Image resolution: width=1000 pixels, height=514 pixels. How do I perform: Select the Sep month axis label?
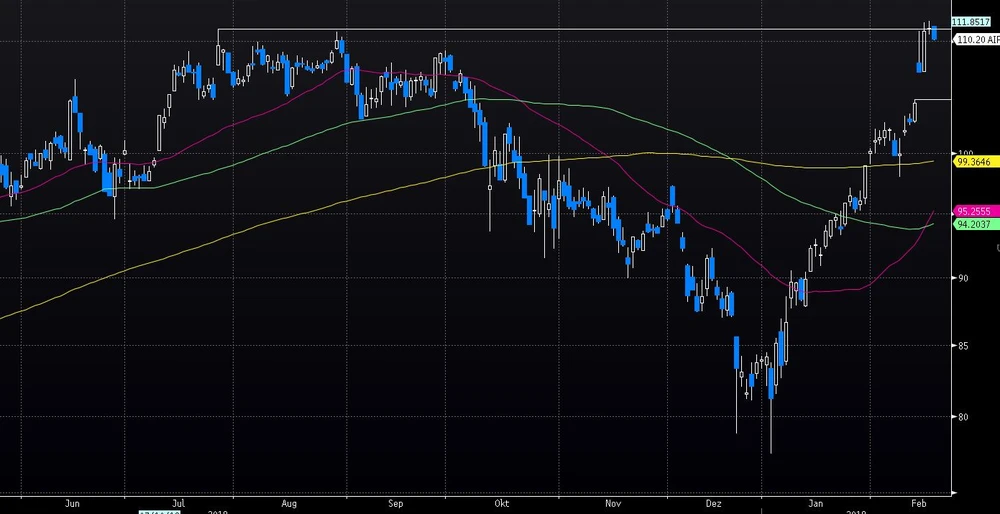pos(395,504)
